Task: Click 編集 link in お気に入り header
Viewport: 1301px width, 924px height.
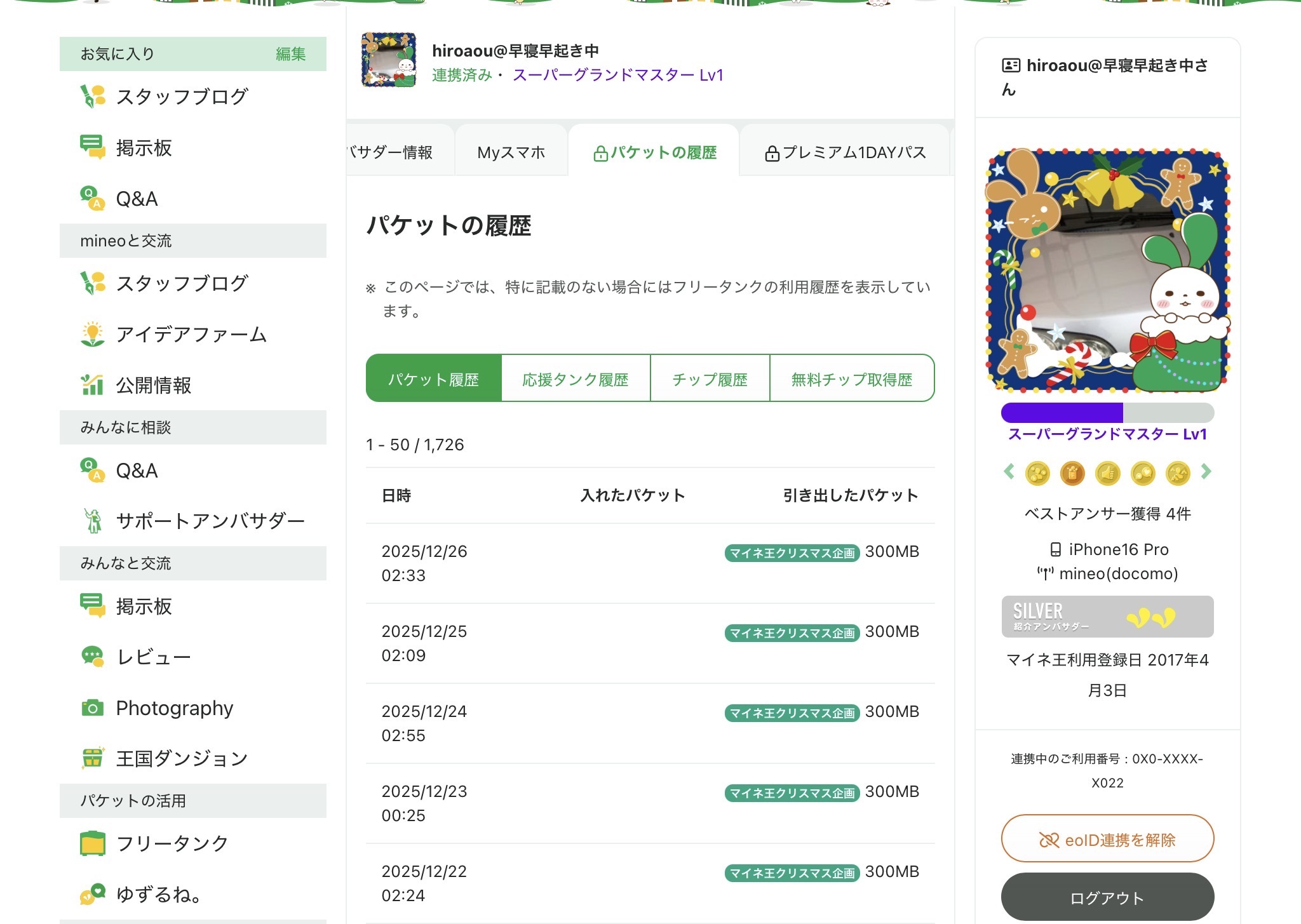Action: (x=290, y=54)
